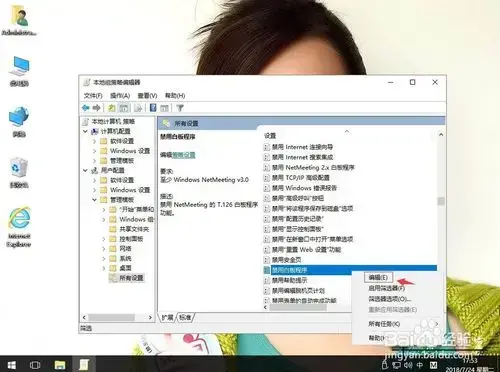This screenshot has height=372, width=500.
Task: Expand 软件设置 under 计算机配置
Action: [x=94, y=141]
